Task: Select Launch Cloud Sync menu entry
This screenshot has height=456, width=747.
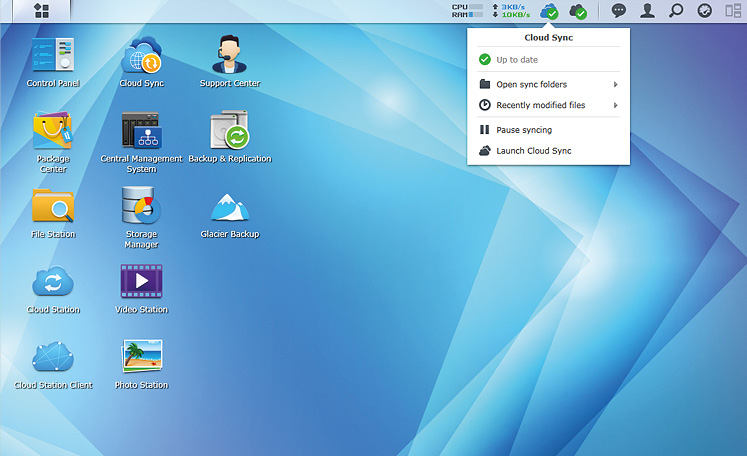Action: coord(534,151)
